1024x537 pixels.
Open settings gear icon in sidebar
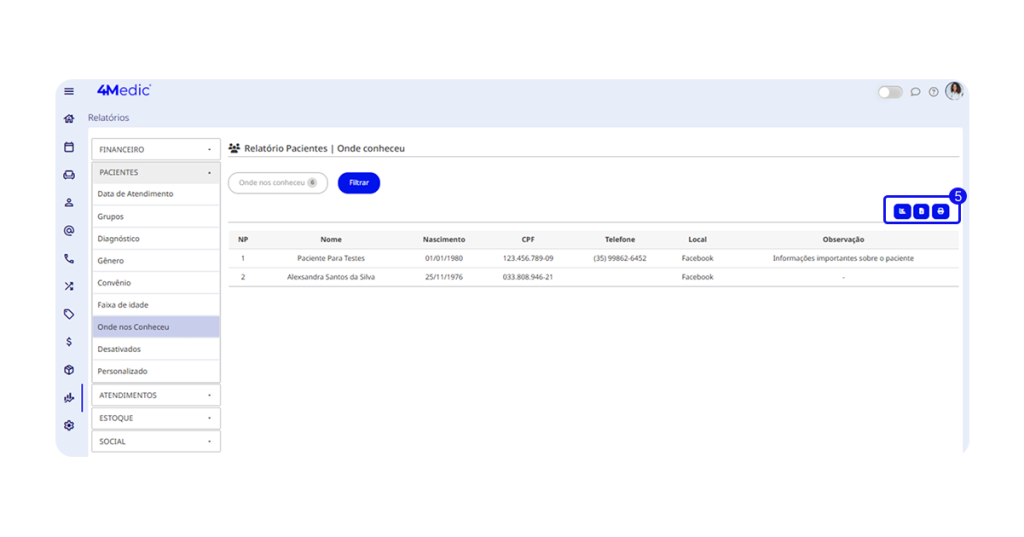69,425
